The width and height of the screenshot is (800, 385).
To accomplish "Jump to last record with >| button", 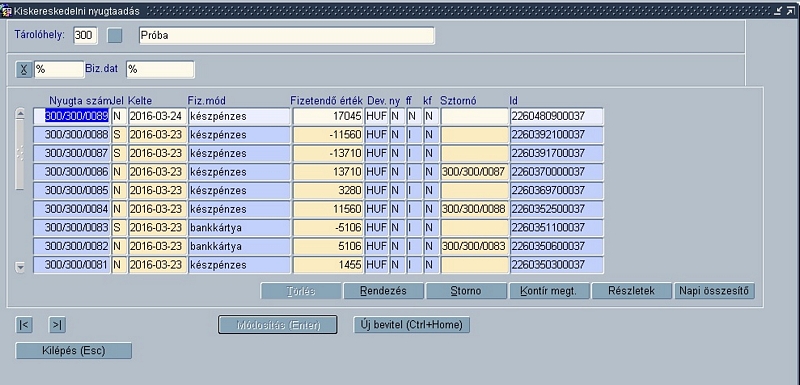I will (x=57, y=325).
